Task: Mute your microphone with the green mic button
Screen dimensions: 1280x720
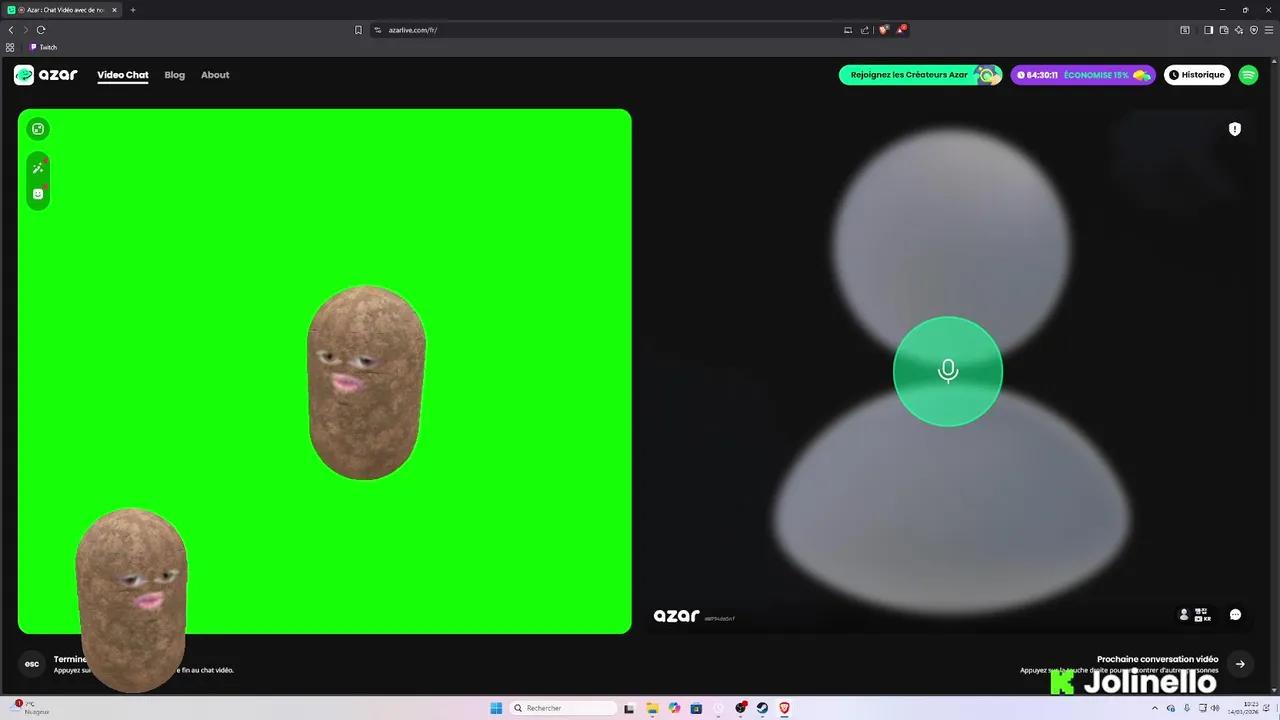Action: click(x=948, y=371)
